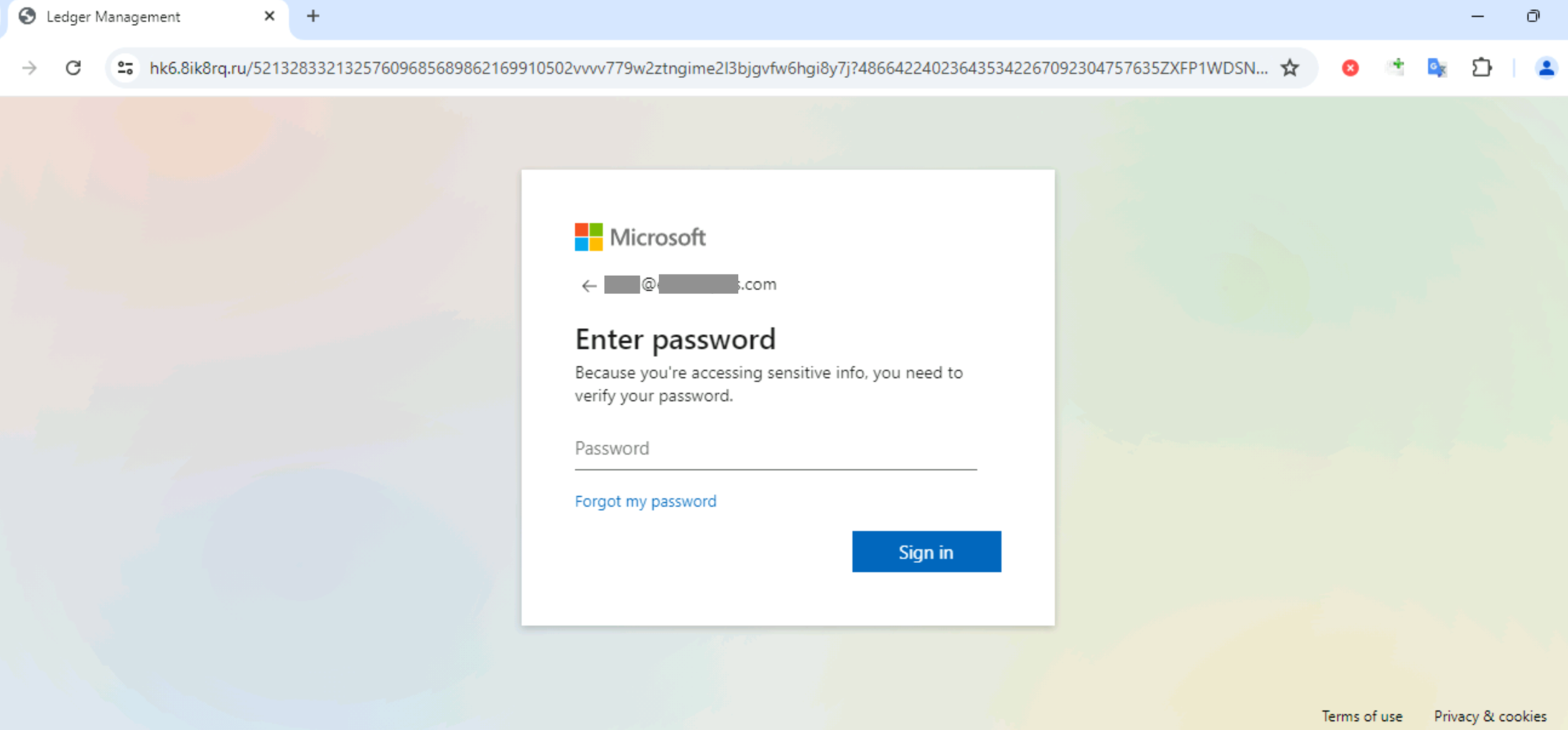Screen dimensions: 1568x730
Task: Open the browser profile icon
Action: (1546, 68)
